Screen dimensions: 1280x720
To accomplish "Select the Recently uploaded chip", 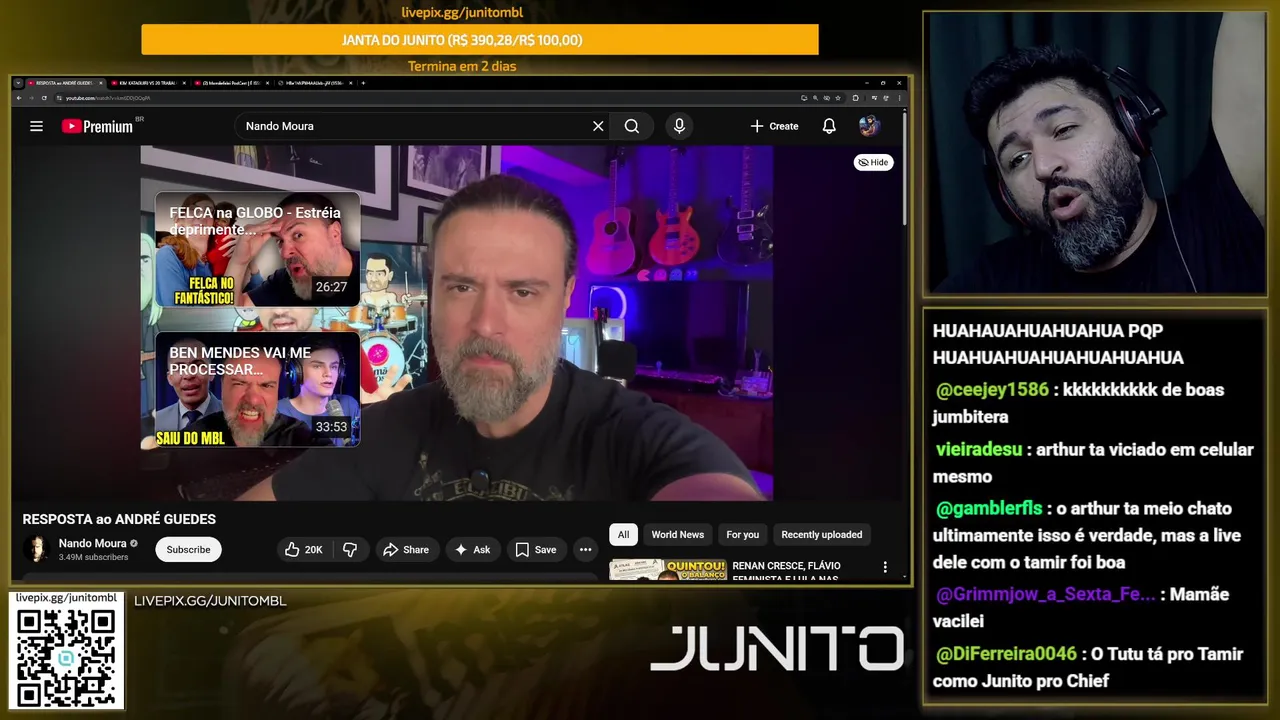I will pos(821,534).
